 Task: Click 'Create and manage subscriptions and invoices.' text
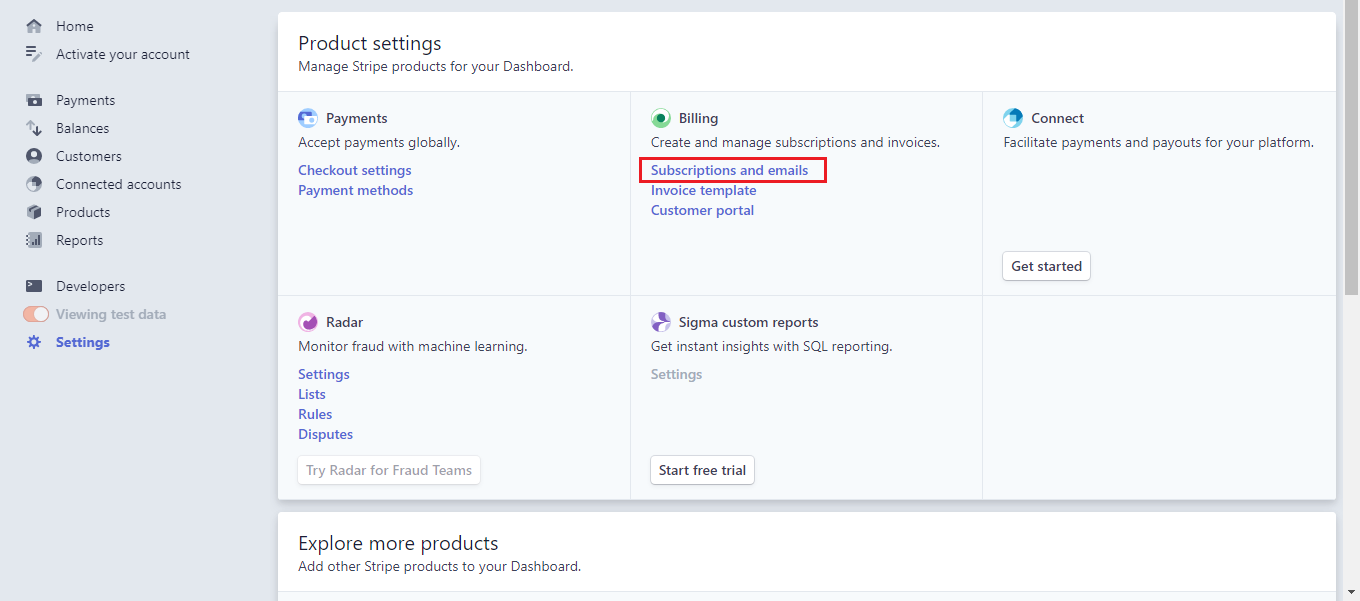(x=795, y=142)
